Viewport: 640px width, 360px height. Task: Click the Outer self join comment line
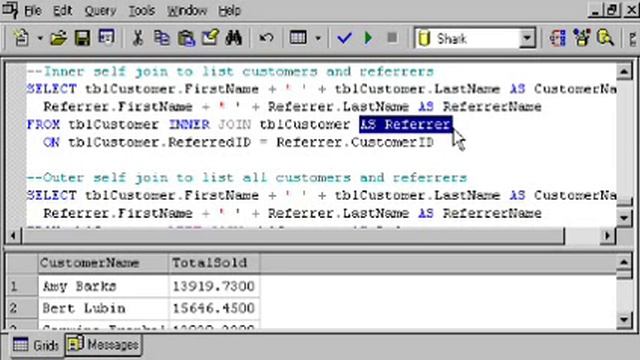click(x=247, y=178)
